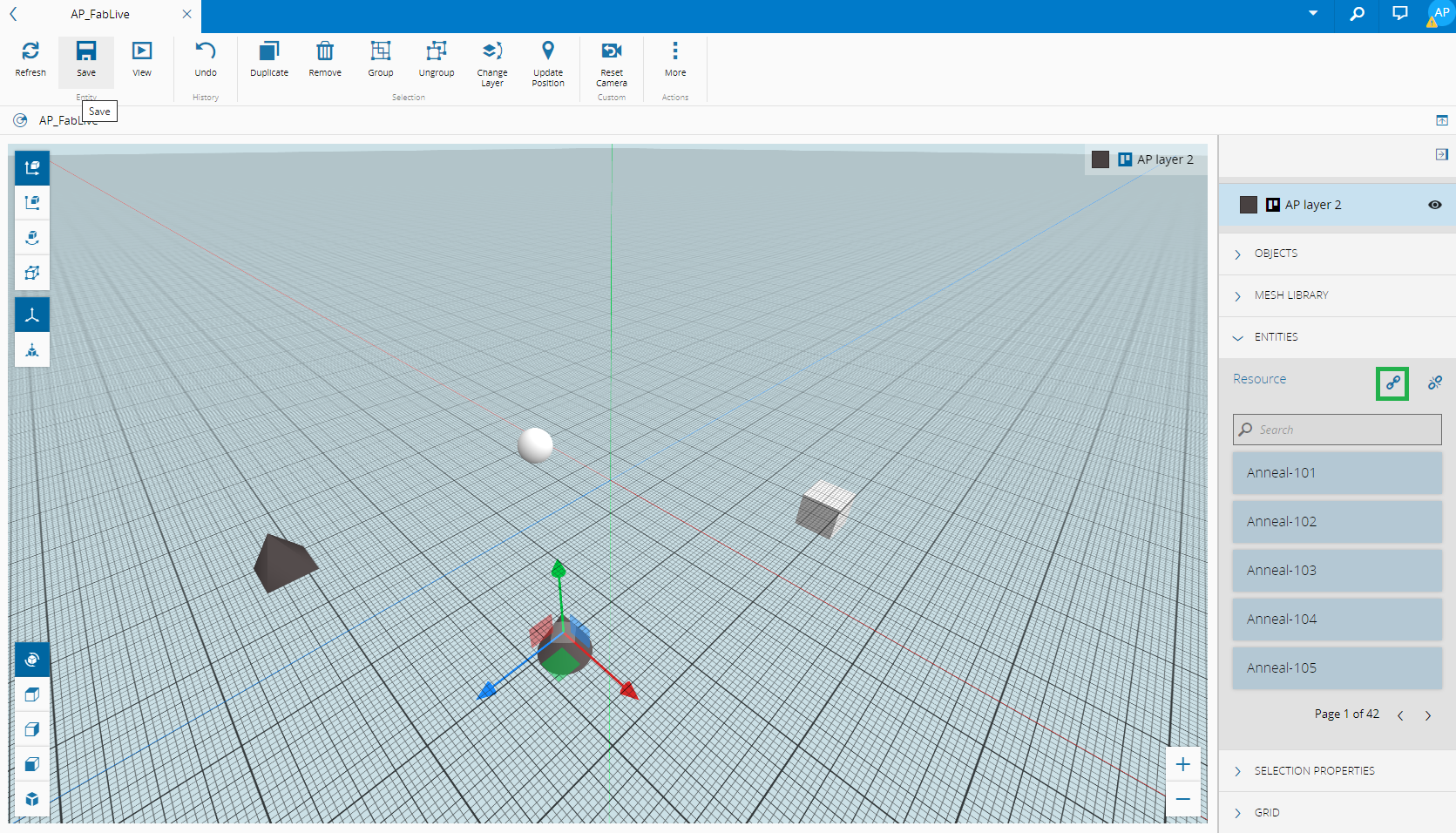Screen dimensions: 1456x833
Task: Open the More actions menu
Action: (x=674, y=51)
